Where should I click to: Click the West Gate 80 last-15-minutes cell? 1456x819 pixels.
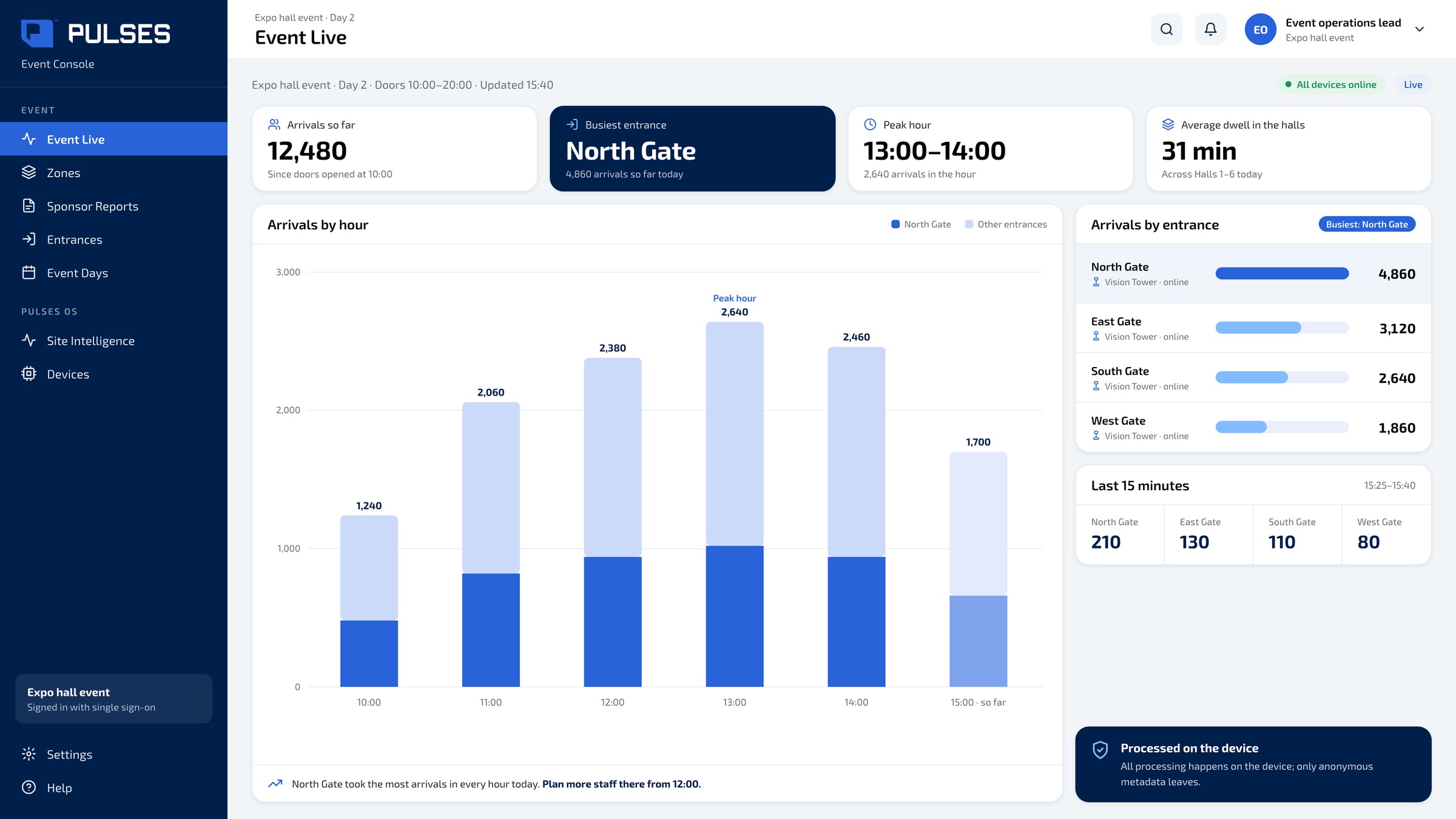click(x=1386, y=534)
